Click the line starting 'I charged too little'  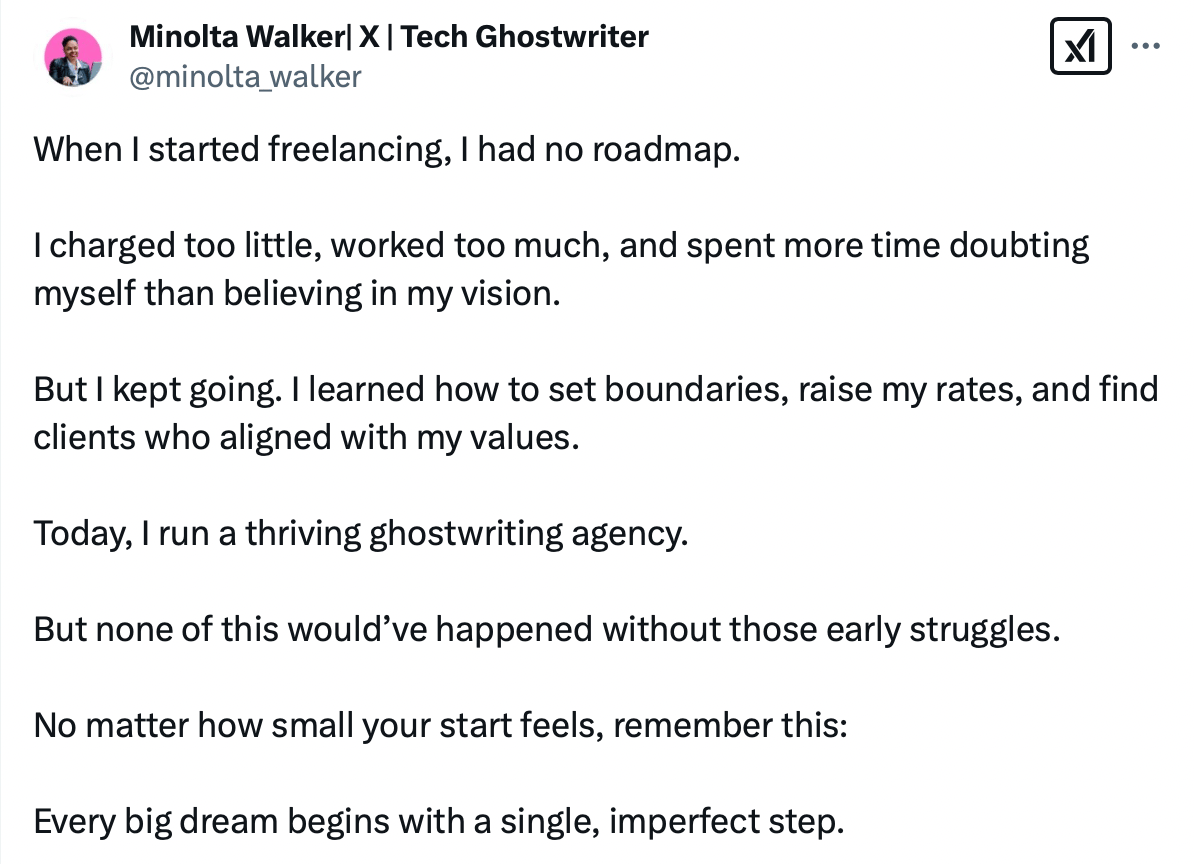[561, 245]
